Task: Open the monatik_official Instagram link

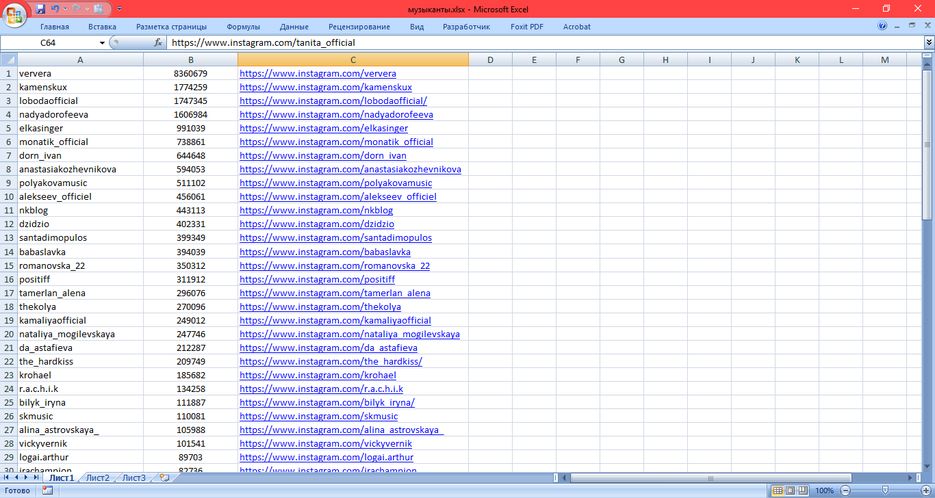Action: tap(336, 142)
